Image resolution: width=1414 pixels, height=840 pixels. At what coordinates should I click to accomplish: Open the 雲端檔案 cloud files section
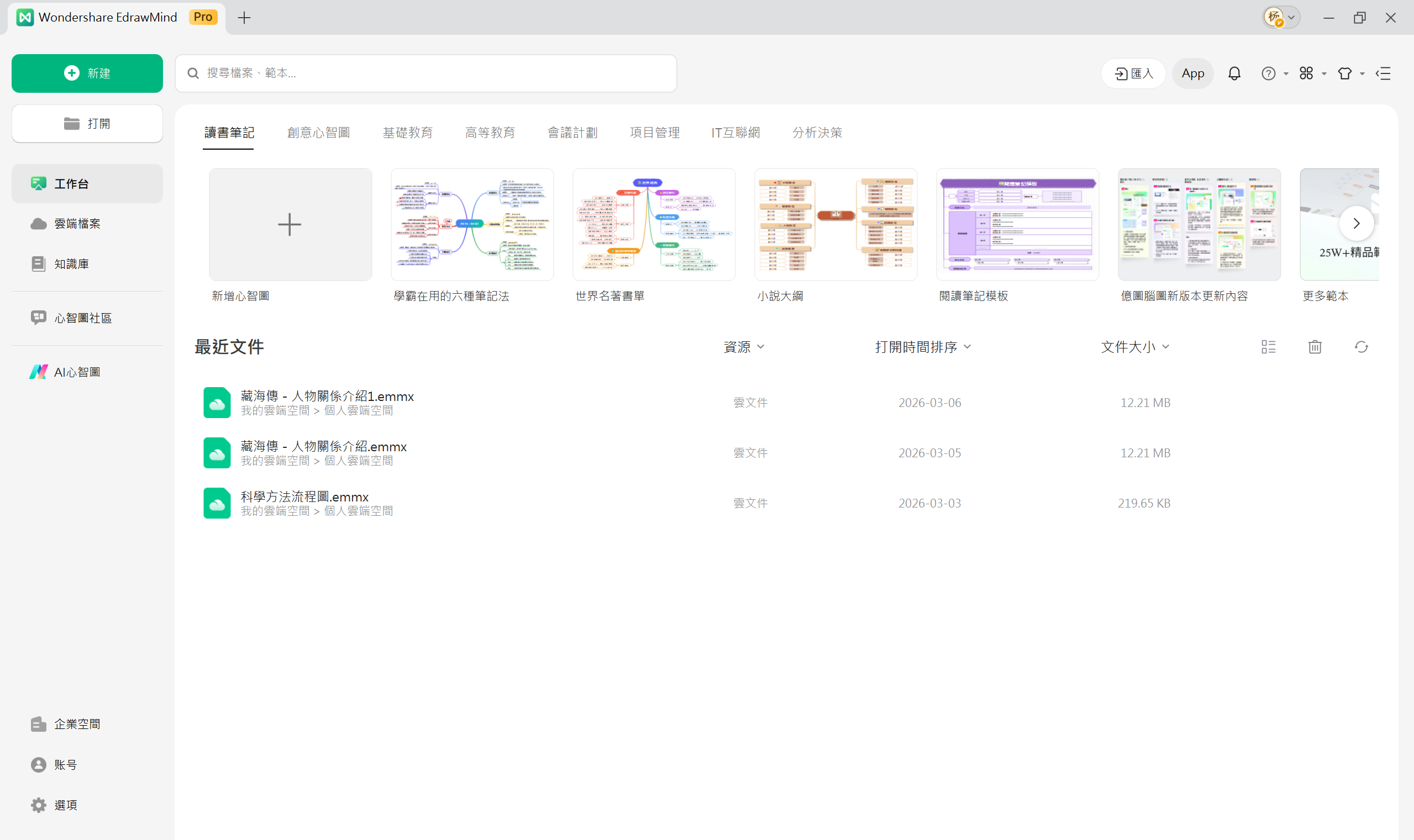tap(76, 223)
